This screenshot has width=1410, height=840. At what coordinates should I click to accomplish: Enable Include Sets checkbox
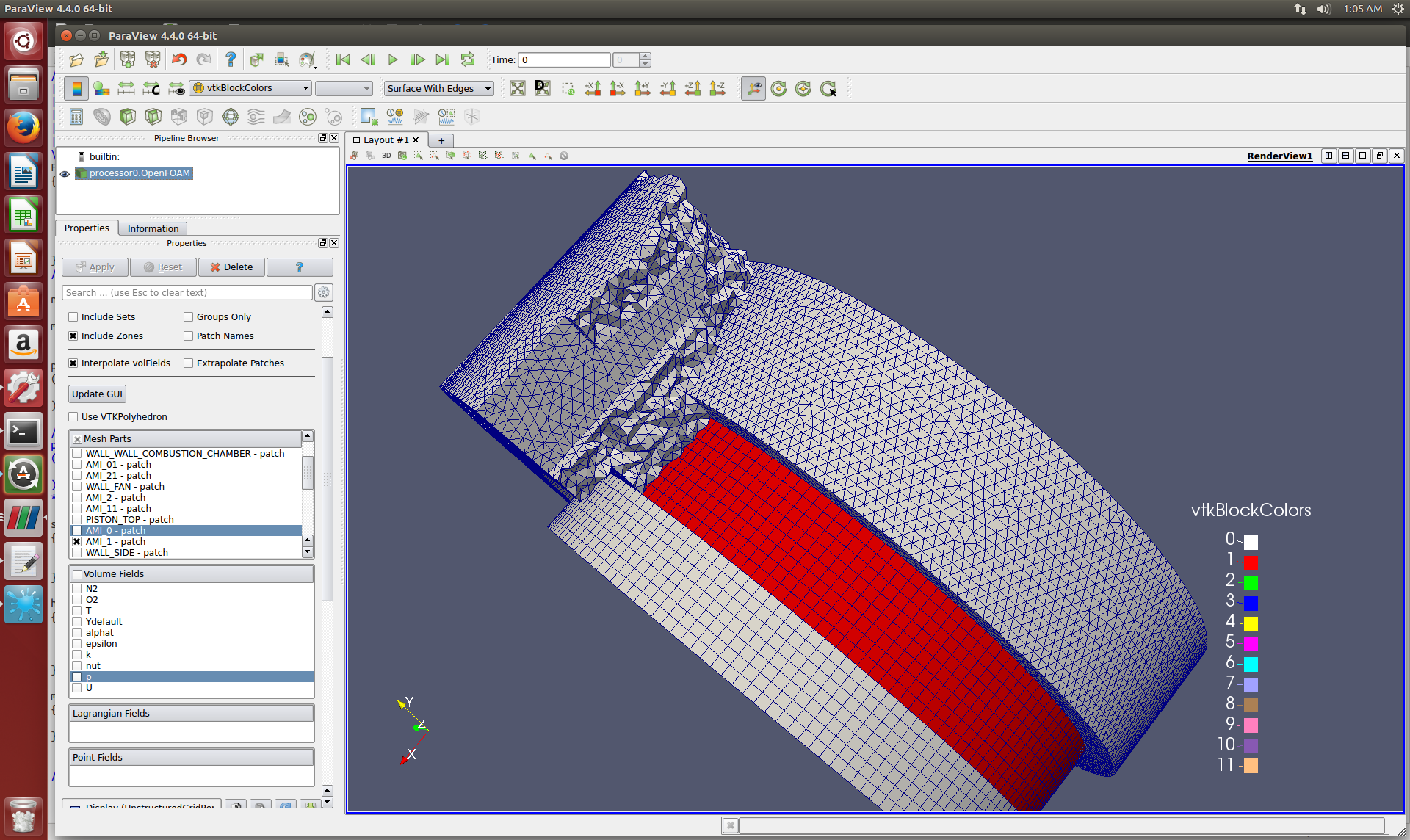(x=73, y=317)
